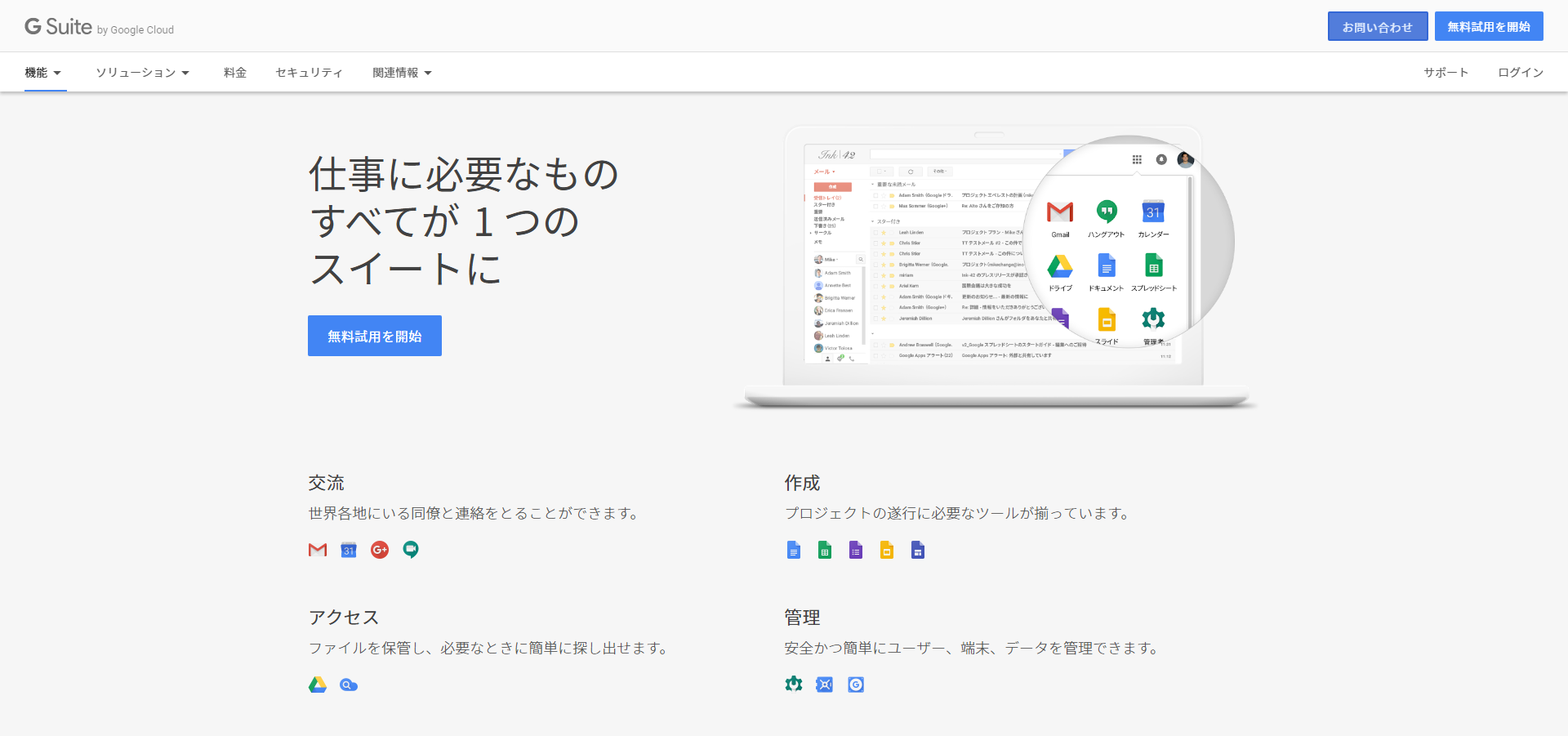Click 無料試用を開始 below the headline
The height and width of the screenshot is (736, 1568).
click(x=375, y=336)
